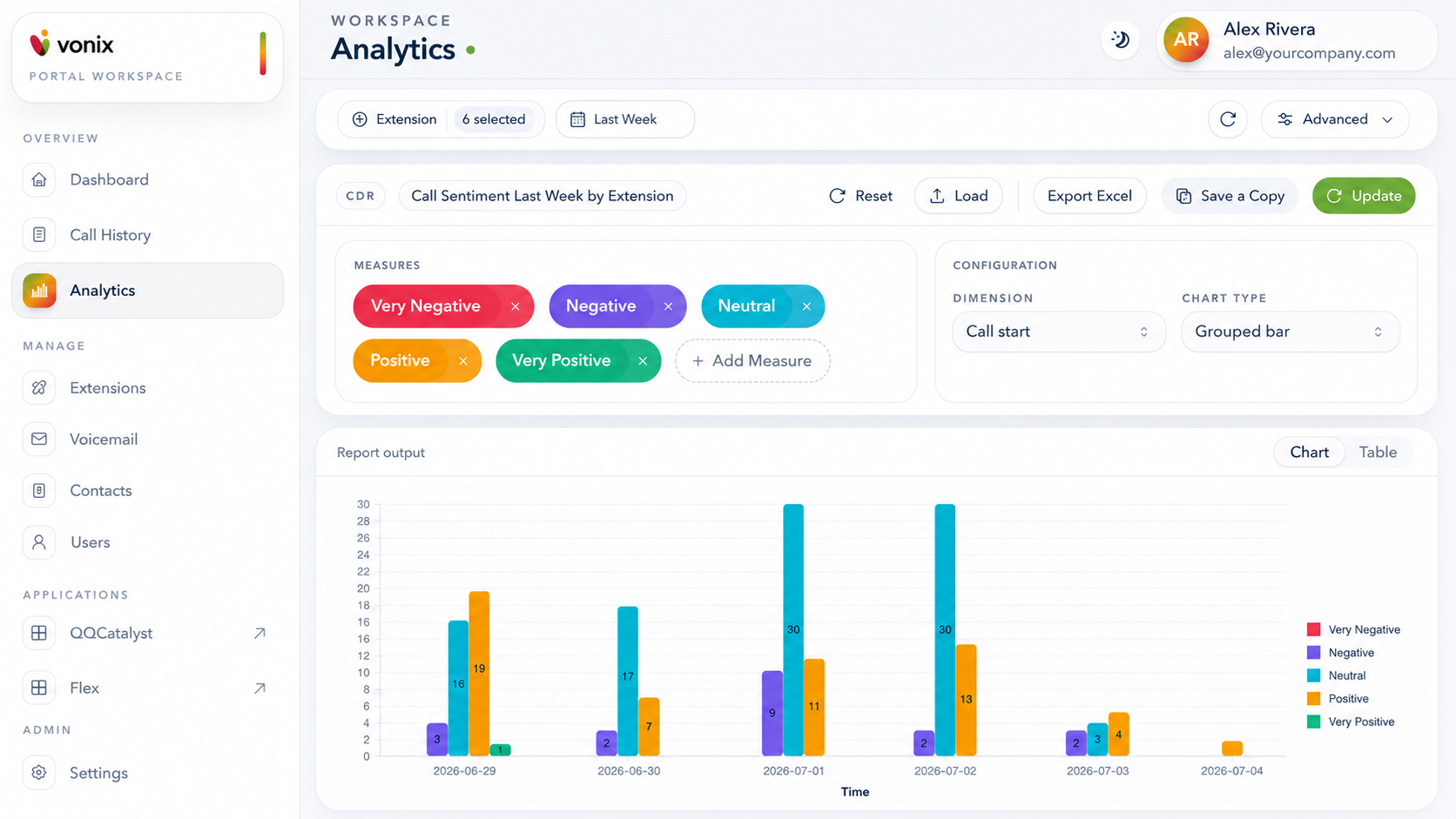Open the QQCatalyst grid icon
The image size is (1456, 819).
pyautogui.click(x=39, y=634)
